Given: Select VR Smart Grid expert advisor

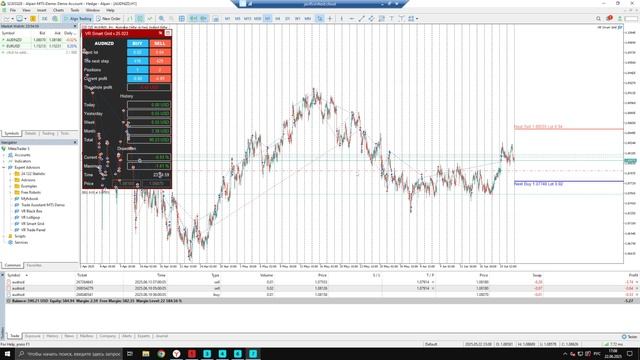Looking at the screenshot, I should point(33,224).
